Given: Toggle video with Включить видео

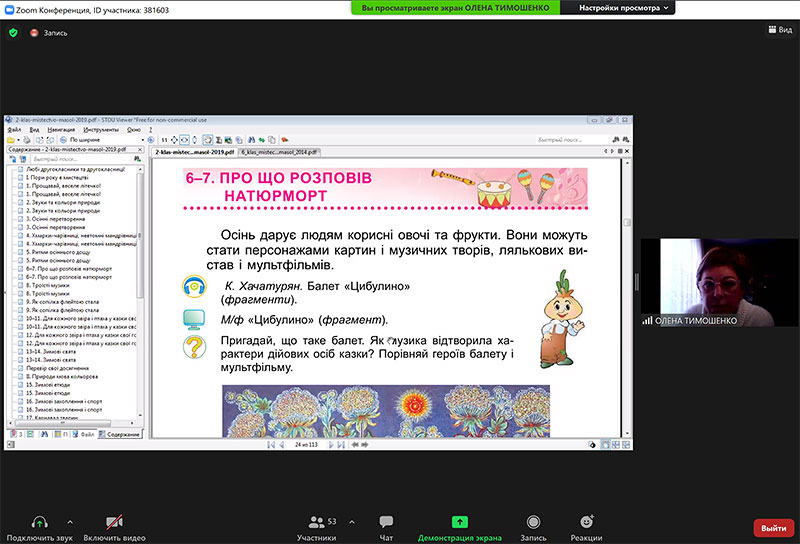Looking at the screenshot, I should click(x=114, y=528).
